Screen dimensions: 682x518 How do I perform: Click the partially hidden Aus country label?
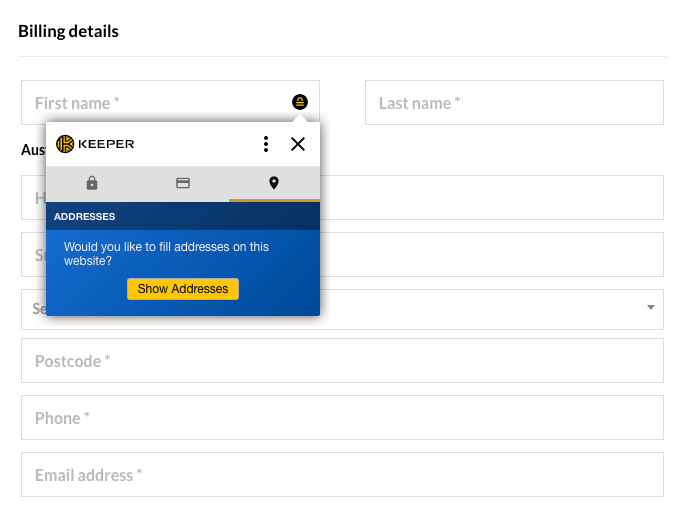click(x=33, y=150)
